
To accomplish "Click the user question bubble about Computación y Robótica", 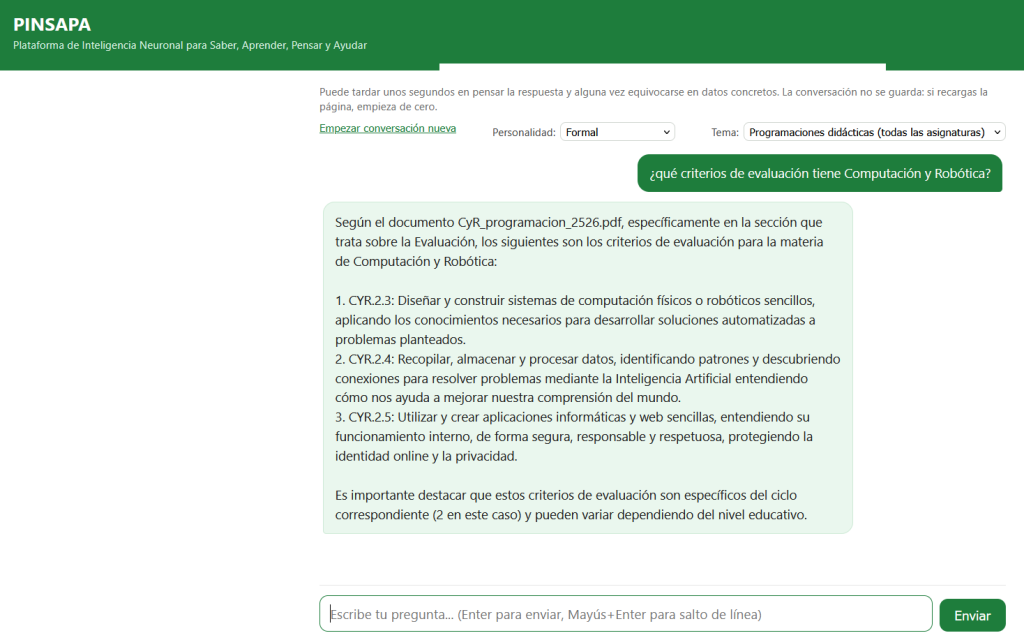I will (820, 173).
